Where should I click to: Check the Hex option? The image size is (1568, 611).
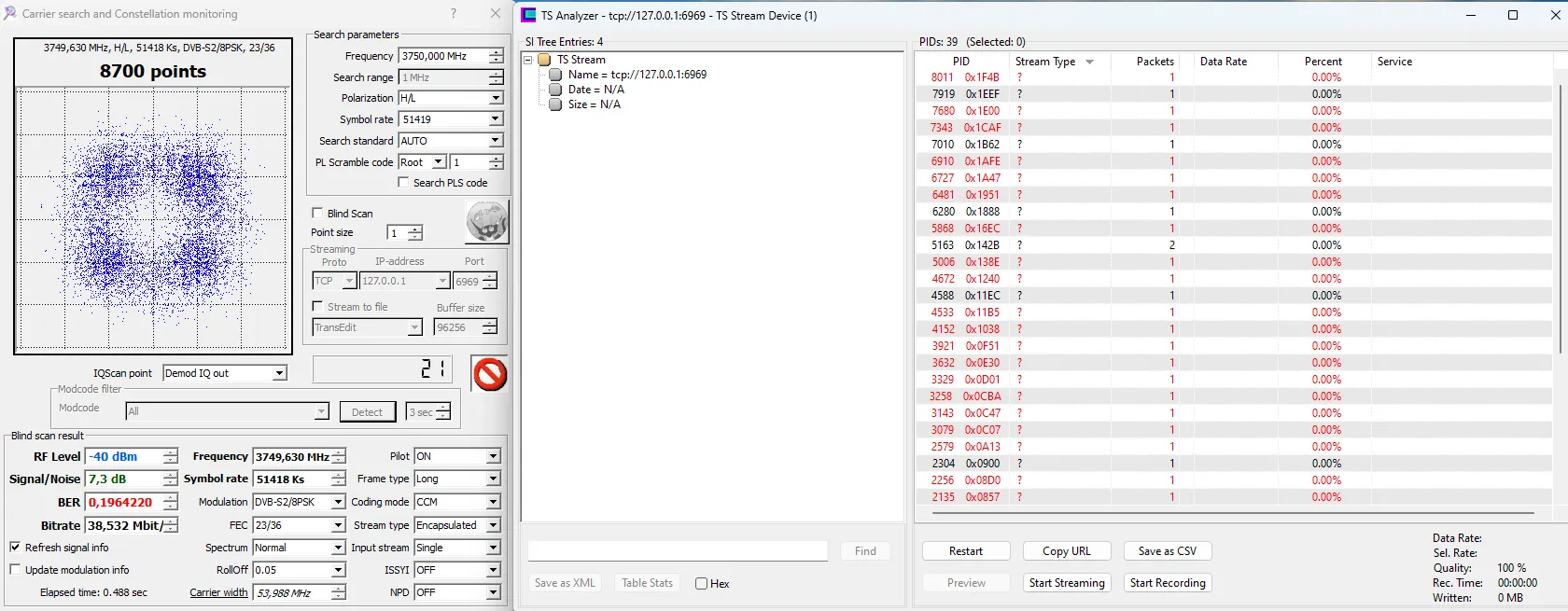pyautogui.click(x=701, y=584)
